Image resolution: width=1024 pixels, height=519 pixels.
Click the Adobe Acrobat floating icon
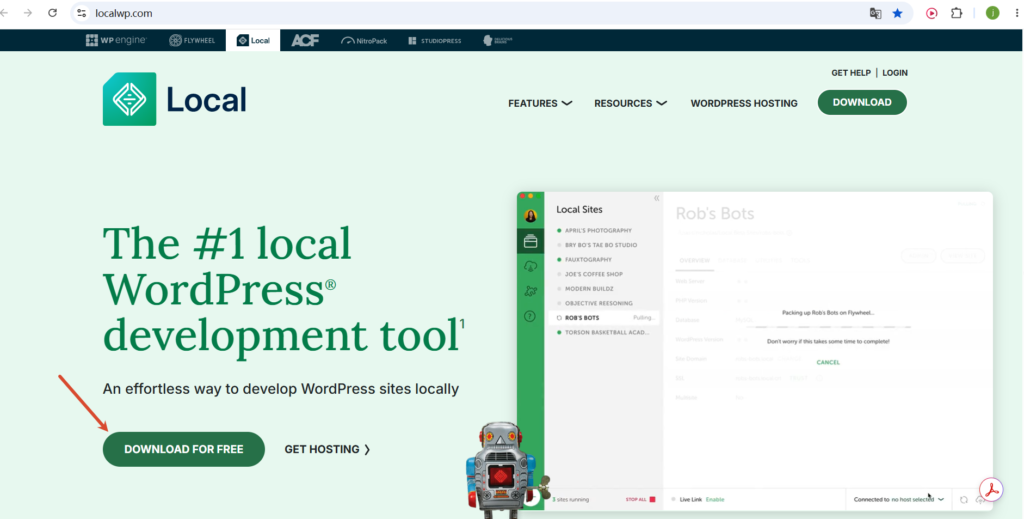coord(991,490)
